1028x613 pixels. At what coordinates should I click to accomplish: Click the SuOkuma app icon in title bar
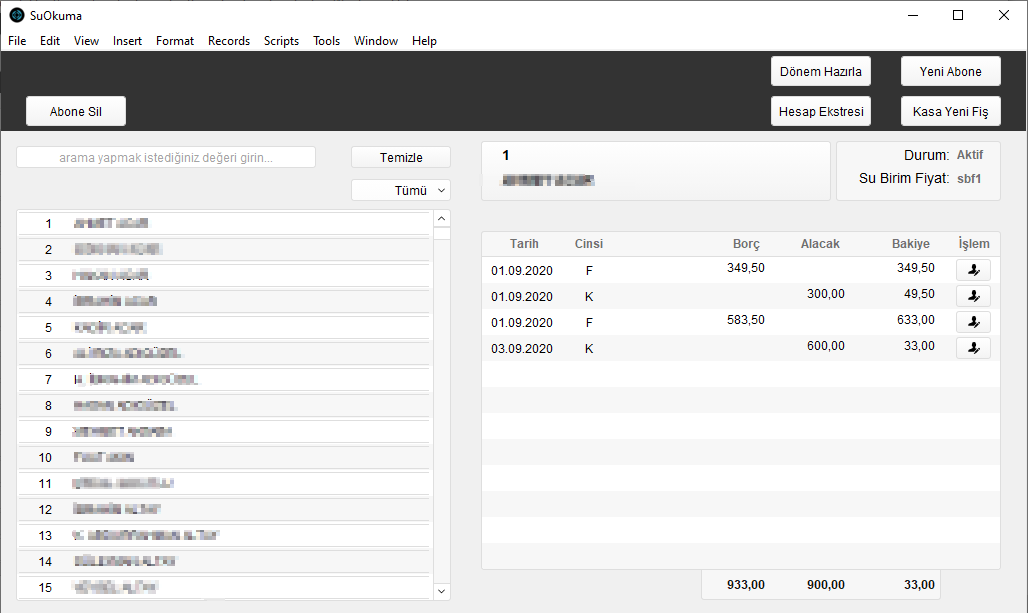(17, 15)
